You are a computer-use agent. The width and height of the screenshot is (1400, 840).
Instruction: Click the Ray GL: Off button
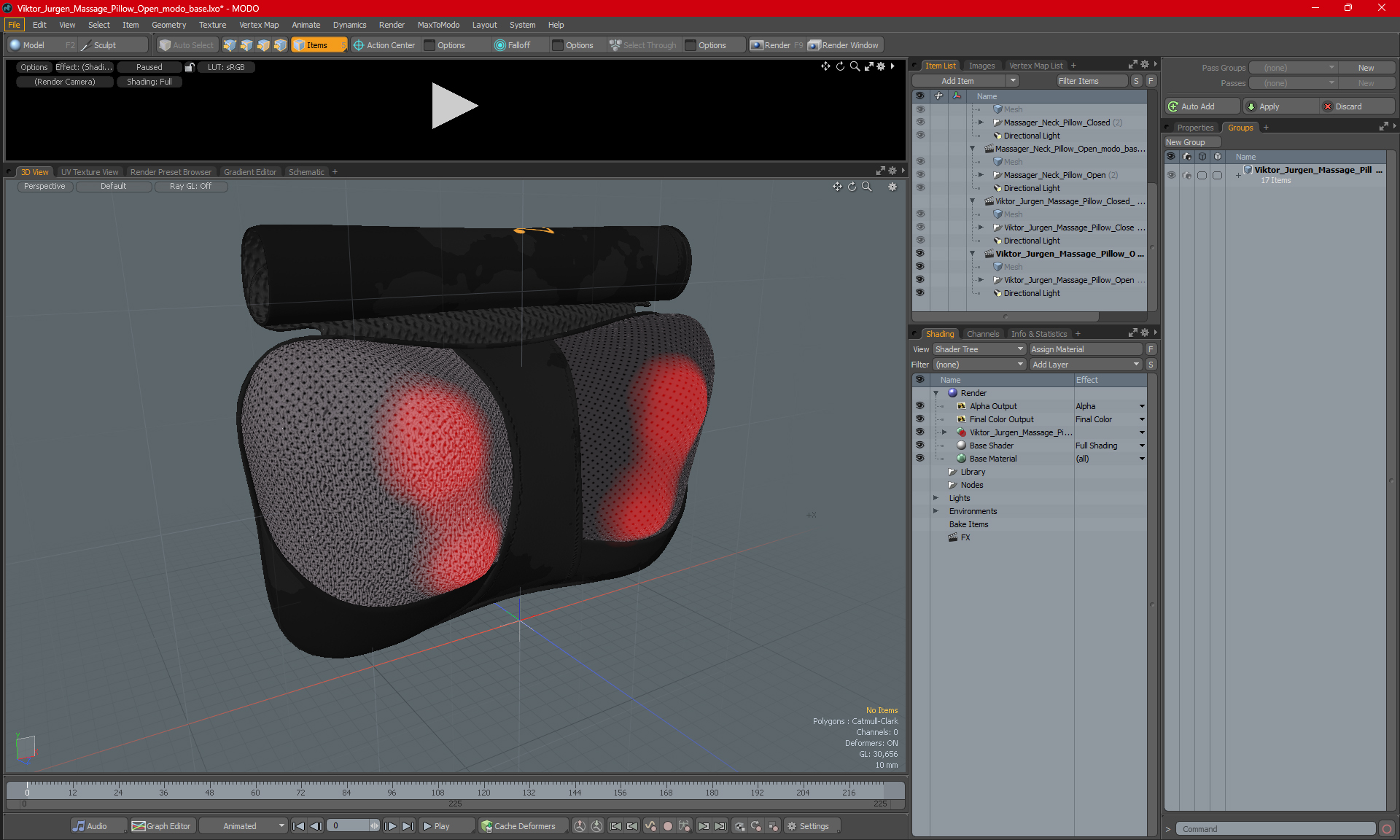pos(190,186)
